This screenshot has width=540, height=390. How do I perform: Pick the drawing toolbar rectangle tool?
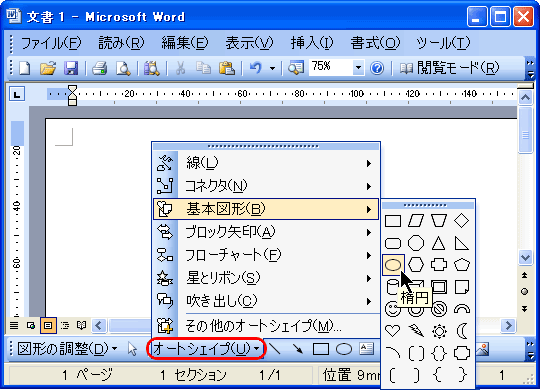(x=321, y=349)
